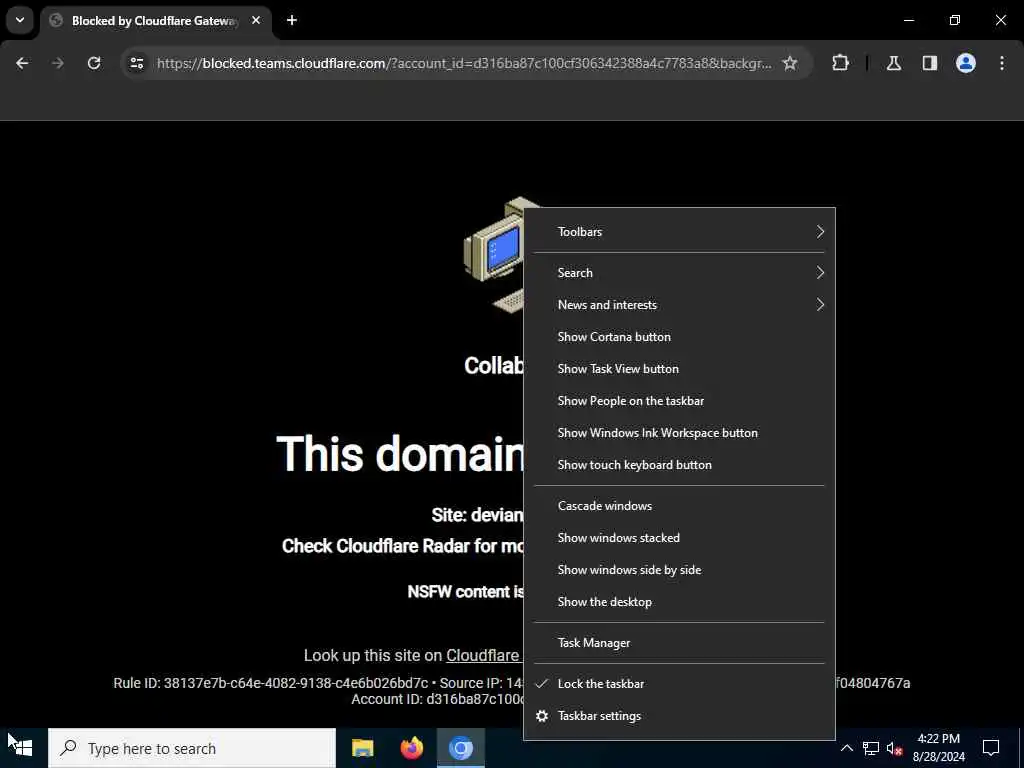
Task: Open Task Manager from context menu
Action: tap(679, 643)
